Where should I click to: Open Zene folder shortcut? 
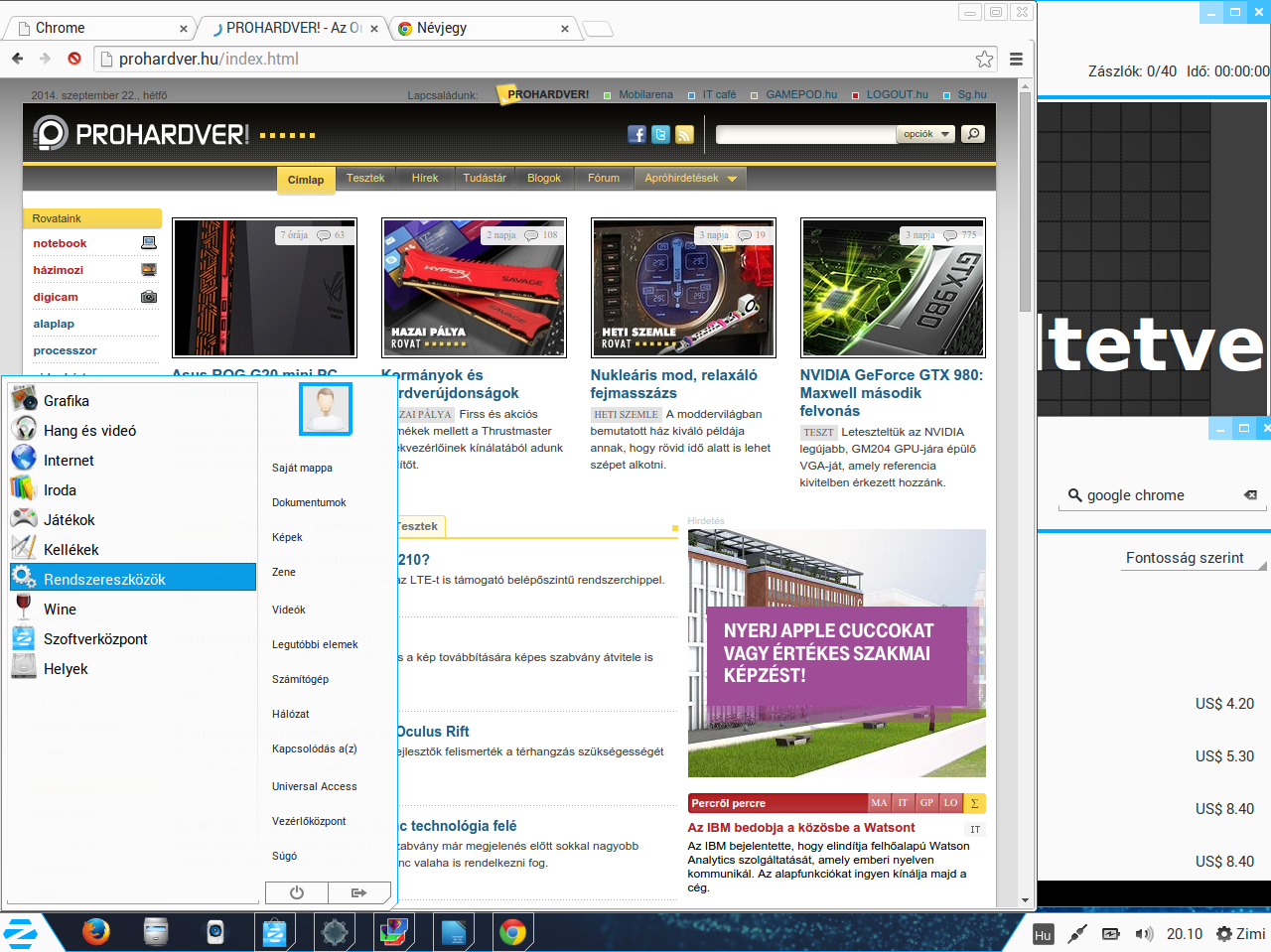tap(284, 572)
